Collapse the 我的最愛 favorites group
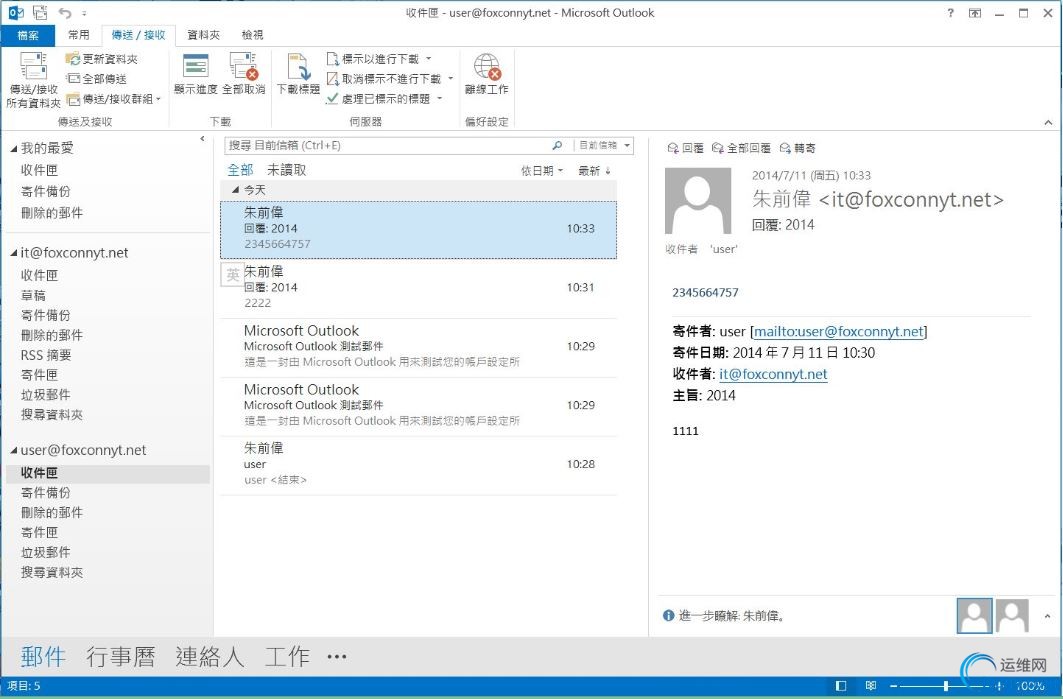 tap(14, 148)
